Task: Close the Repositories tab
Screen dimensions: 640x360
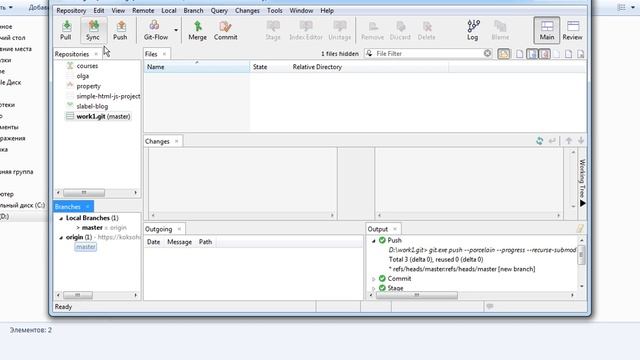Action: tap(96, 54)
